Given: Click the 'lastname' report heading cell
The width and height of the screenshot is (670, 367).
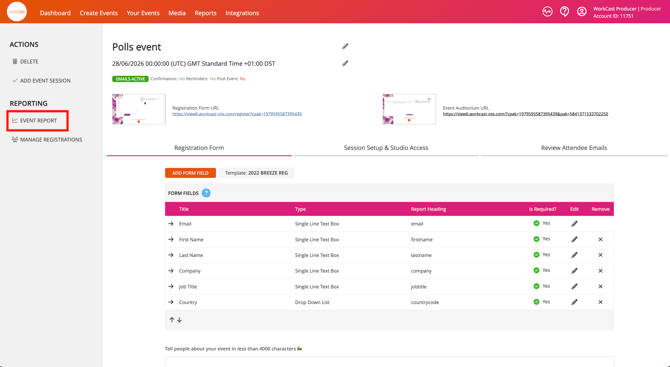Looking at the screenshot, I should point(421,255).
